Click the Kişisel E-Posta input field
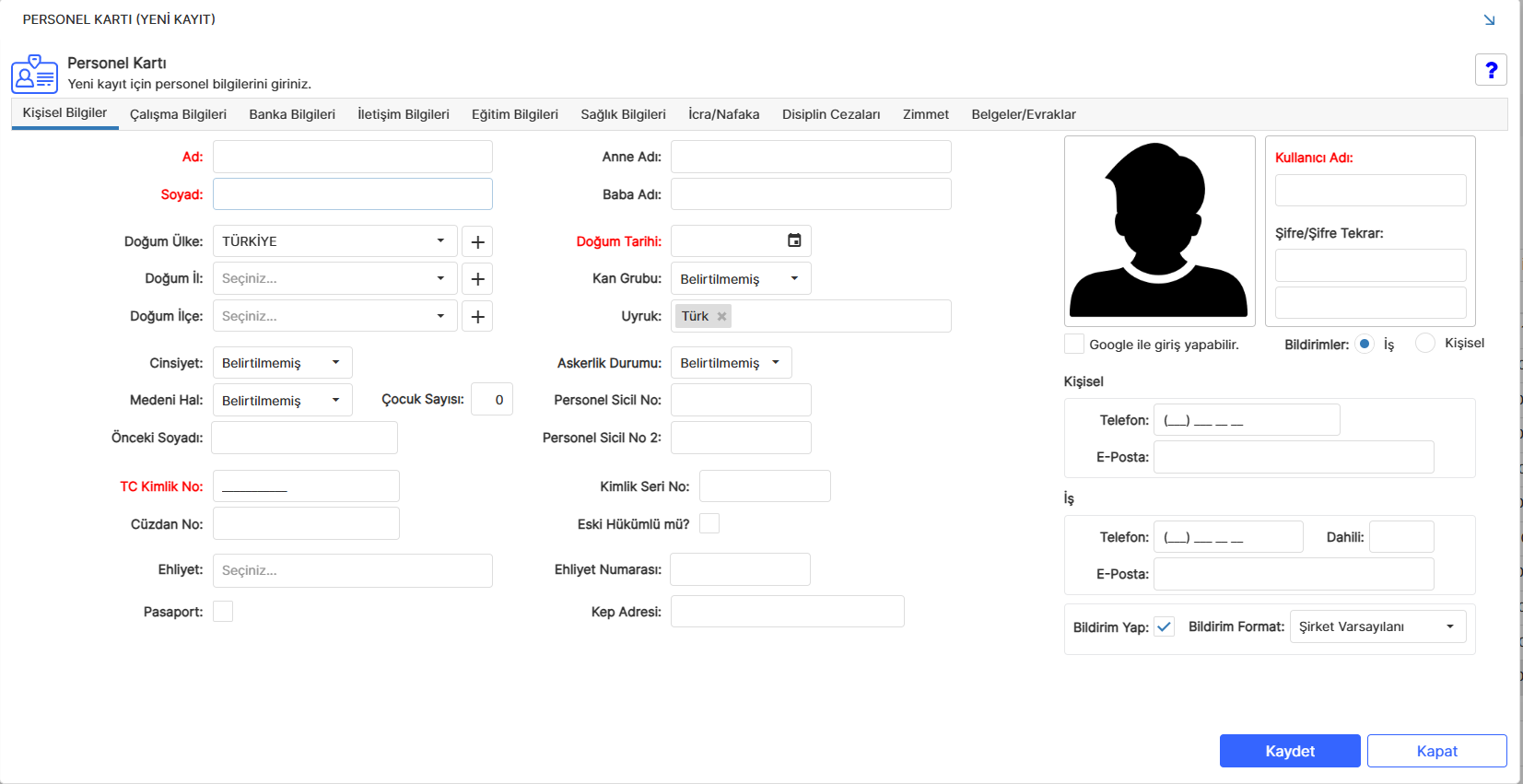Screen dimensions: 1523x784 (x=1294, y=457)
